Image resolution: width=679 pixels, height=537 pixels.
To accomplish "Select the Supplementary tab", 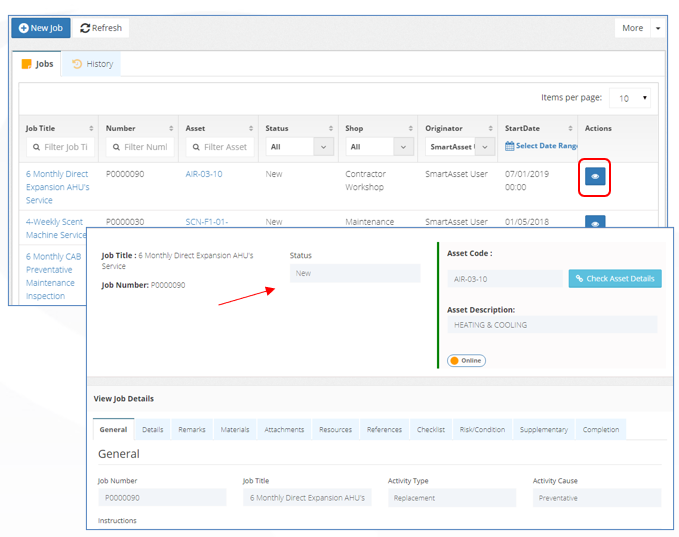I will [544, 429].
